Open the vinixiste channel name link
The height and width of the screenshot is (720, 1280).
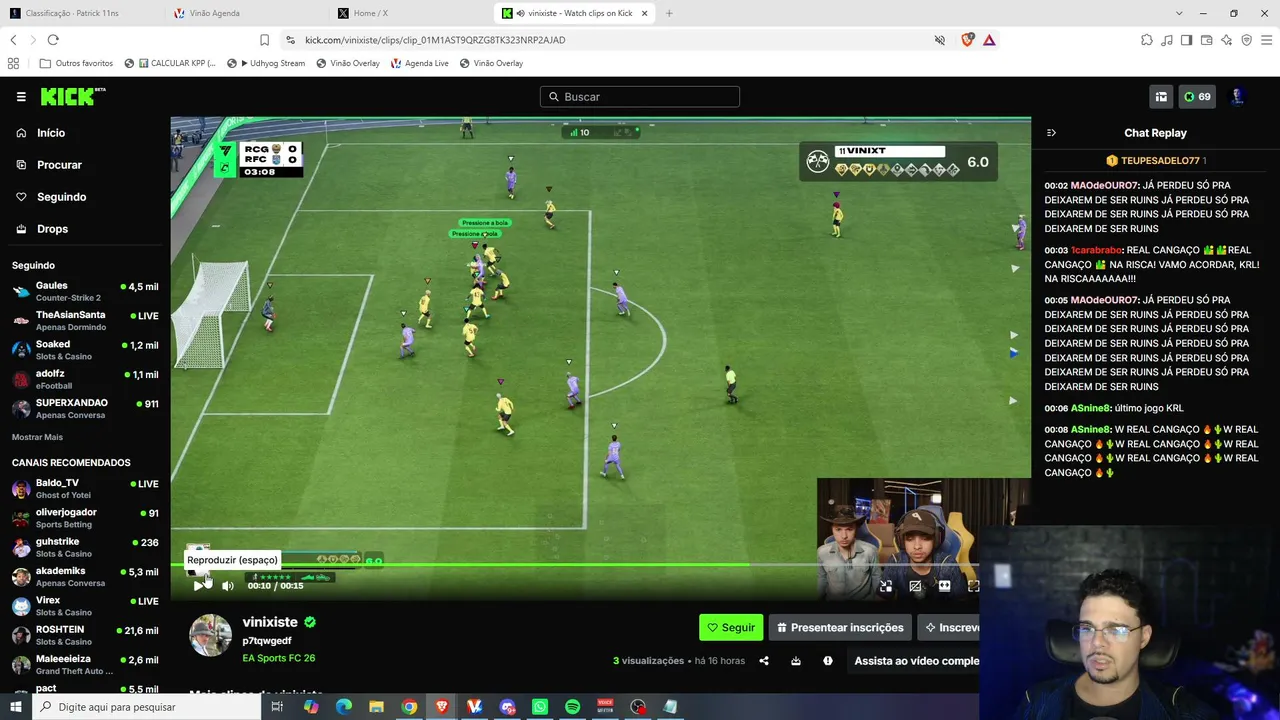pos(270,622)
